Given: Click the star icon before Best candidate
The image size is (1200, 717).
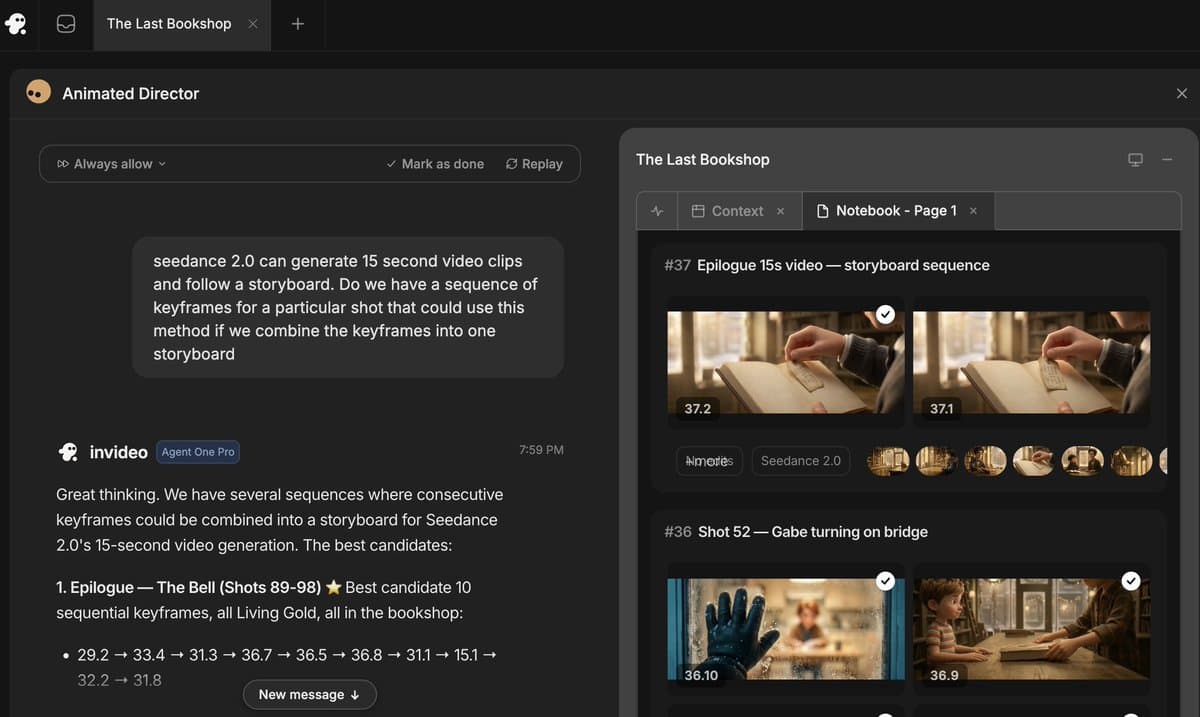Looking at the screenshot, I should coord(334,587).
